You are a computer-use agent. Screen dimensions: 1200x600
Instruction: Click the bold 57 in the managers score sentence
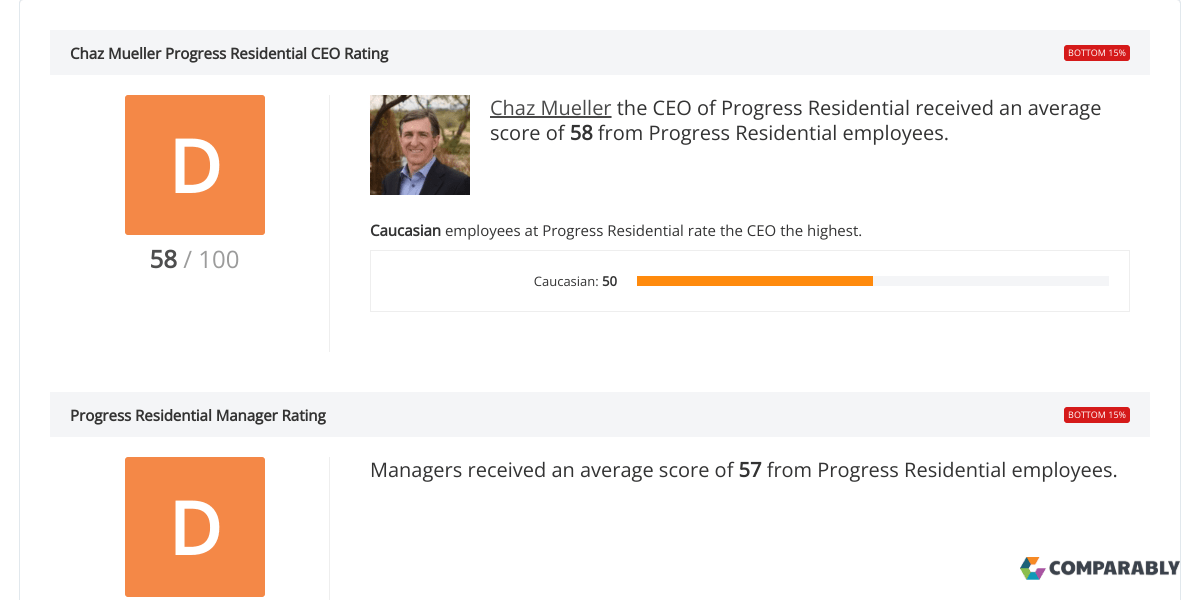(750, 470)
